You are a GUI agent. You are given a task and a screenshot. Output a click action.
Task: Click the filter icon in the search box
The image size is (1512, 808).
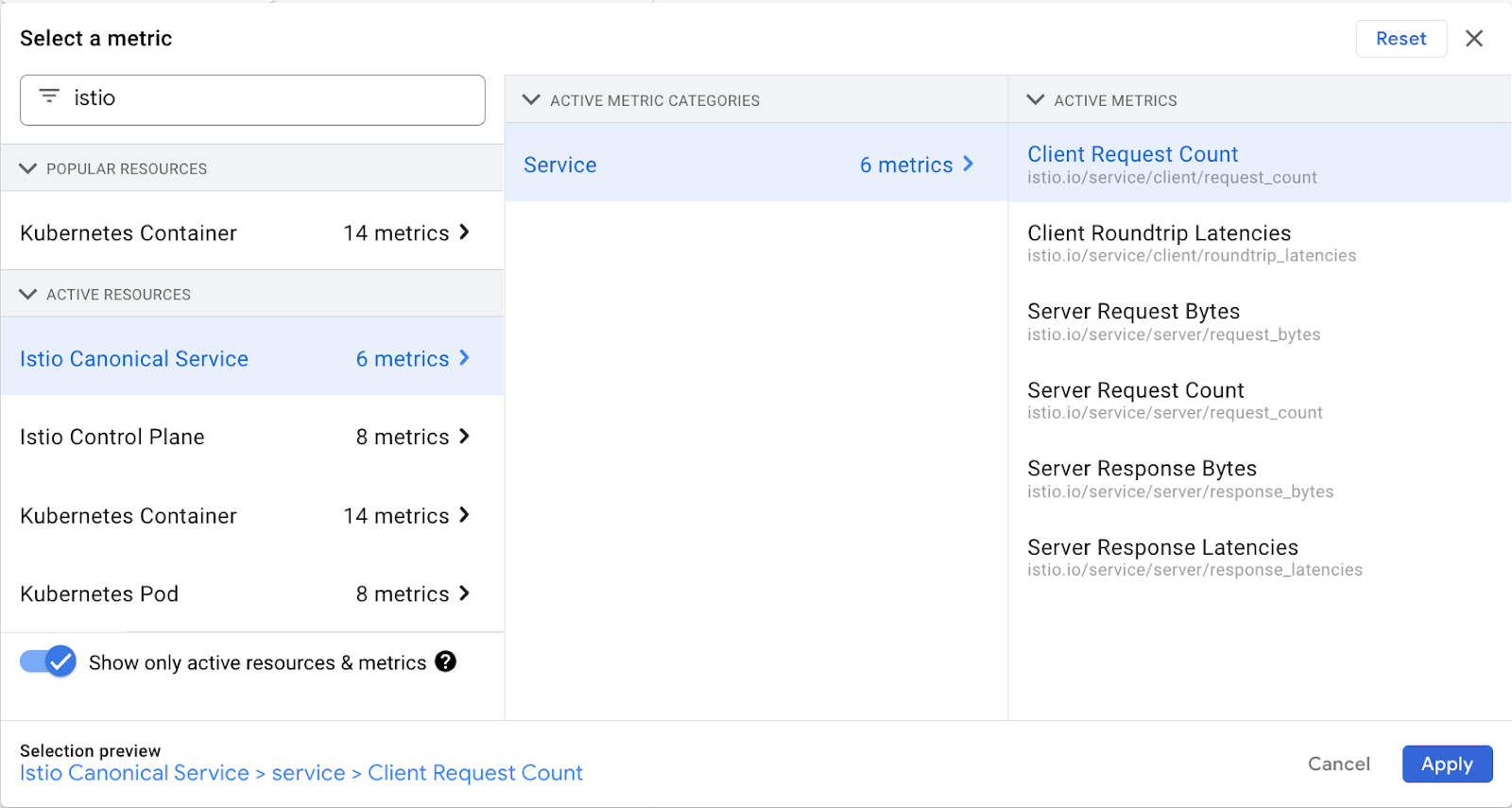coord(49,96)
